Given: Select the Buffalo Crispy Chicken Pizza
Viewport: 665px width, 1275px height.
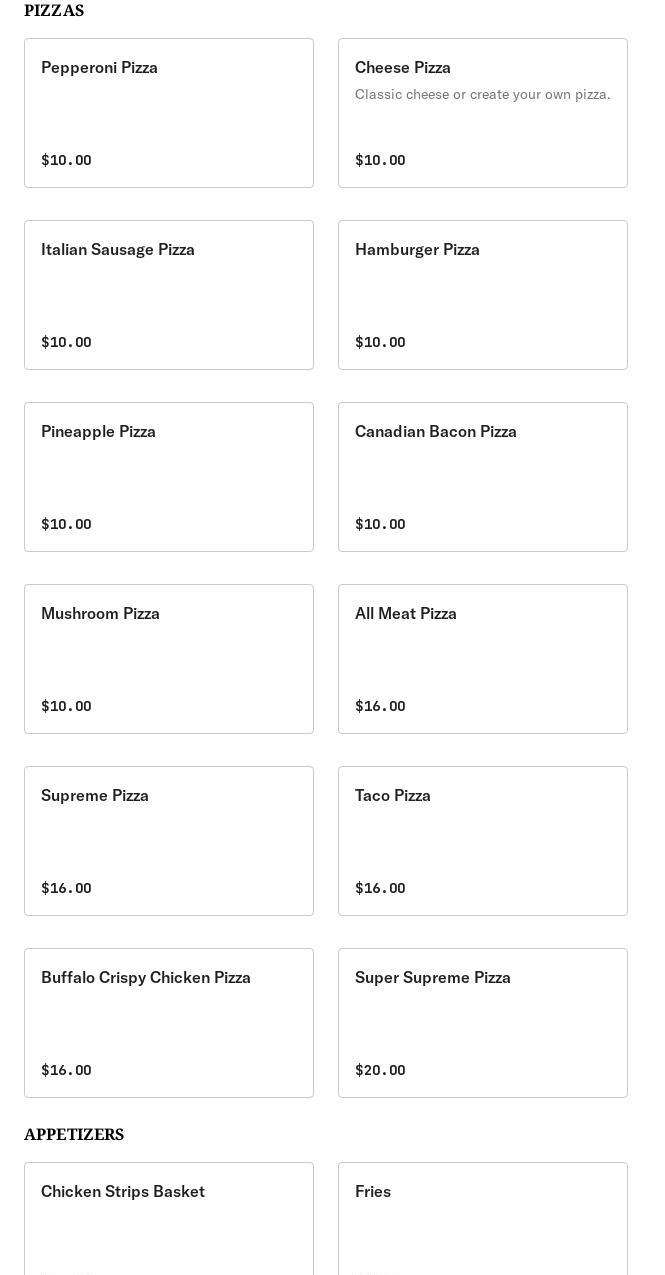Looking at the screenshot, I should click(168, 1023).
